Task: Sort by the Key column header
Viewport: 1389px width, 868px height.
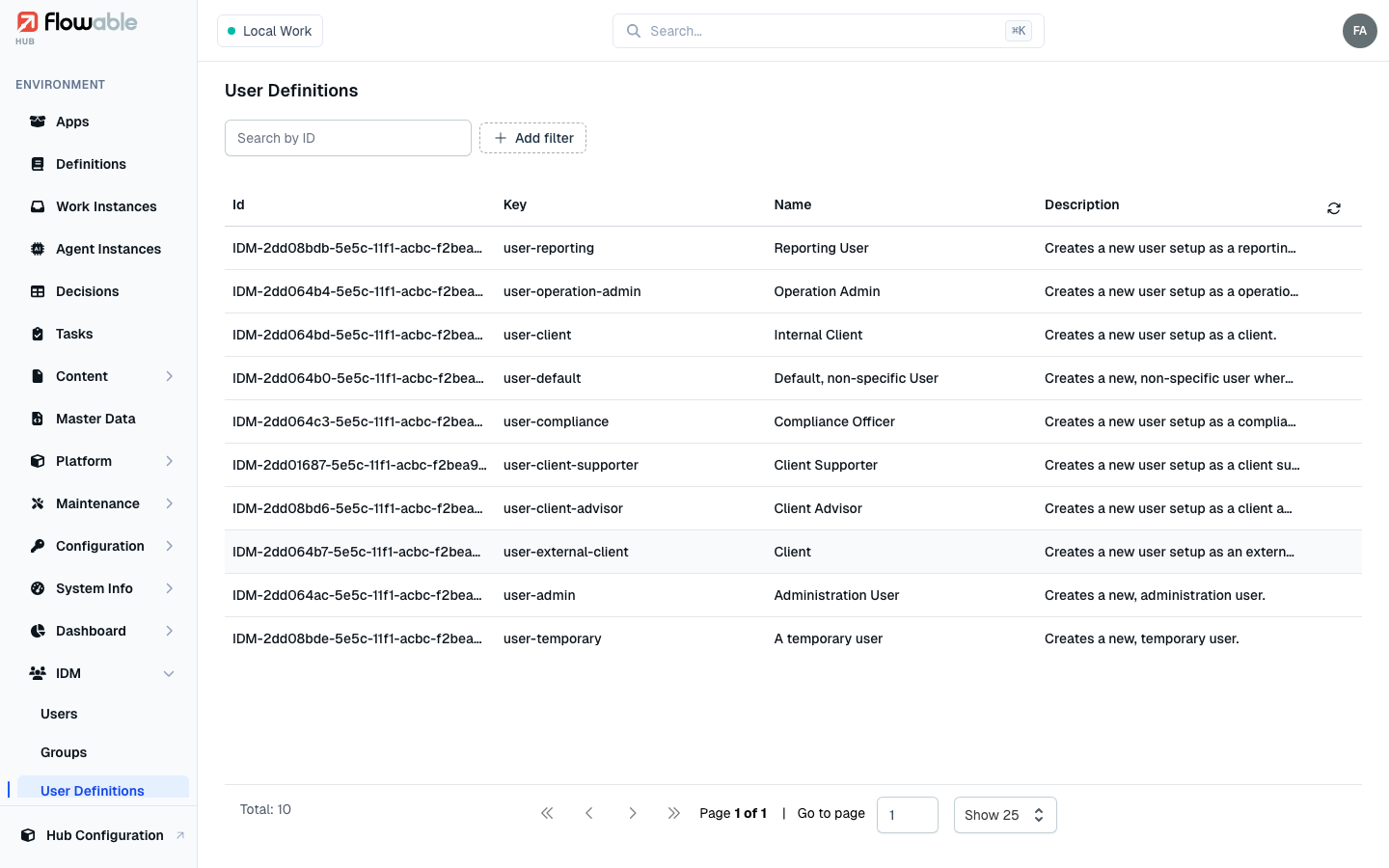Action: point(515,204)
